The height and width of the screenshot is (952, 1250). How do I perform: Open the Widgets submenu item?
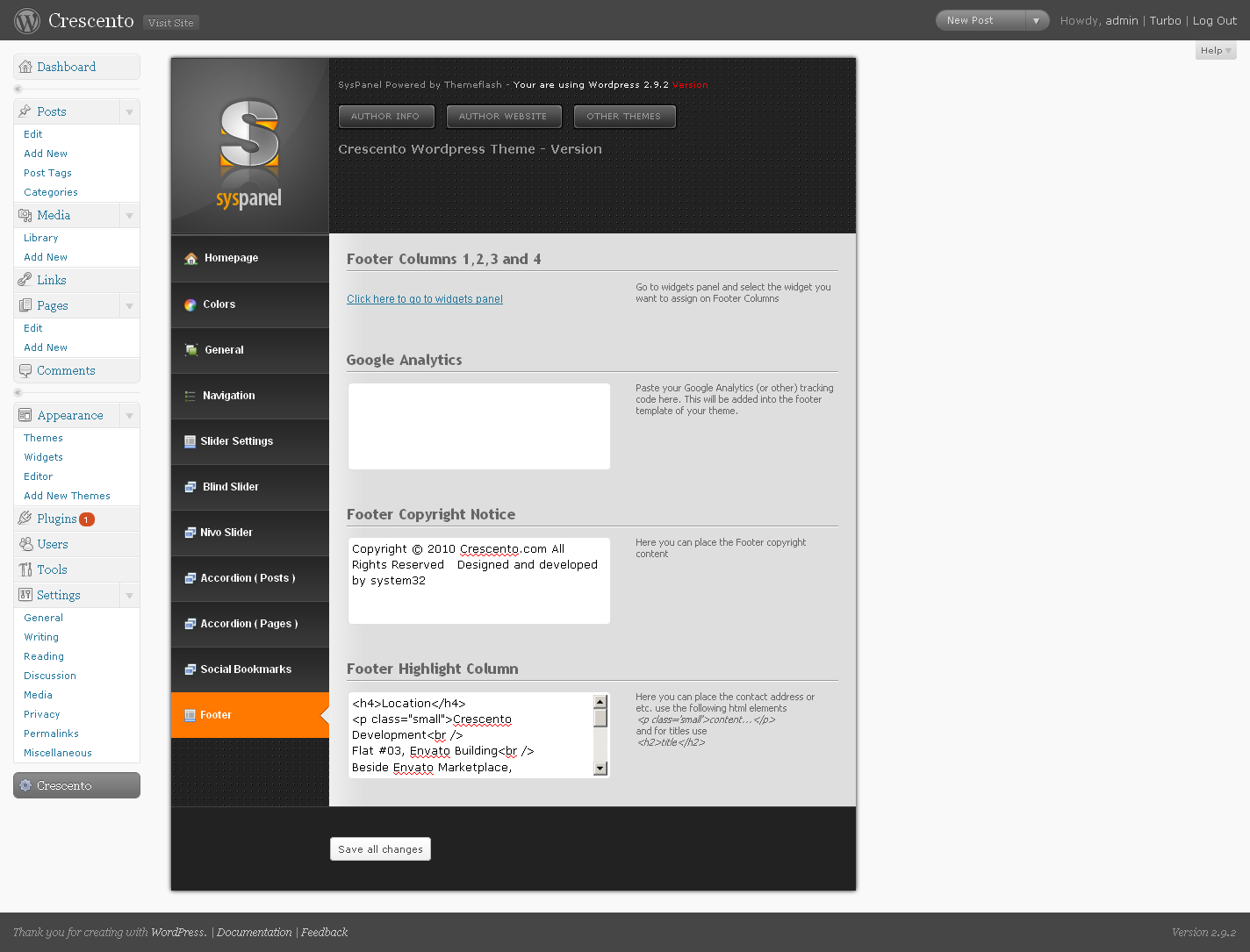[43, 457]
